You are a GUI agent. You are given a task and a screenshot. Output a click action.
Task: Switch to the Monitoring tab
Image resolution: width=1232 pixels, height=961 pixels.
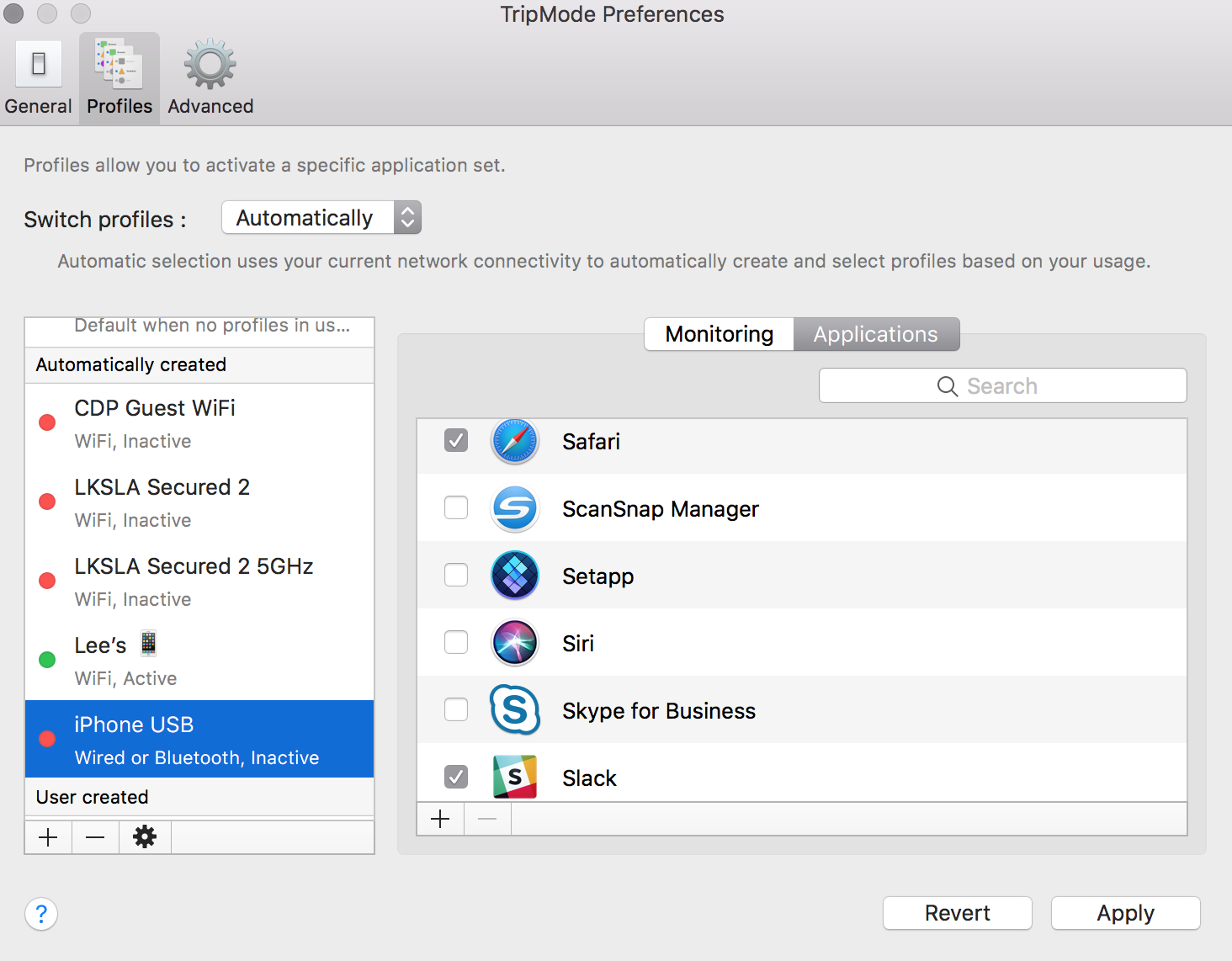pyautogui.click(x=720, y=334)
